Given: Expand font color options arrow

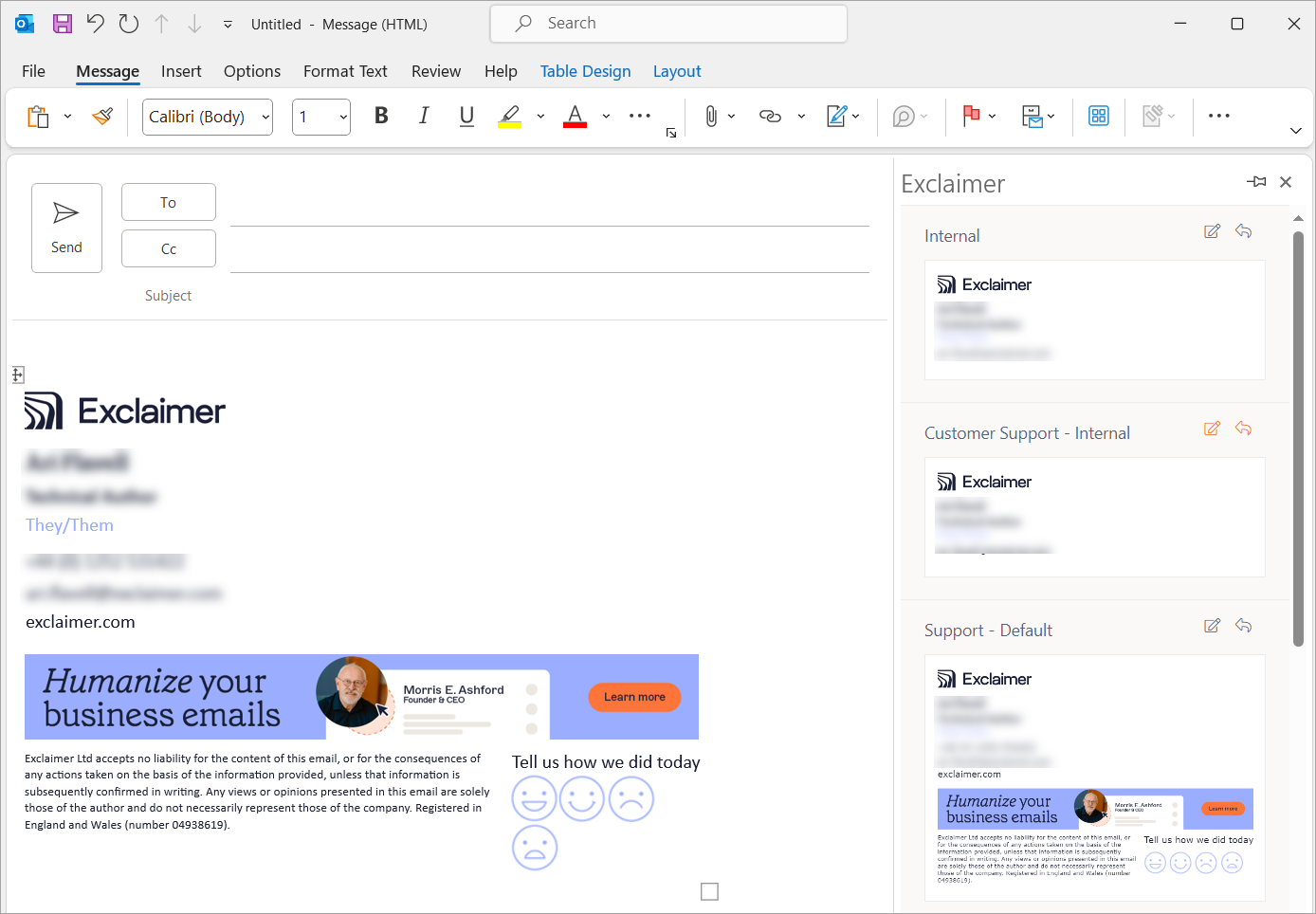Looking at the screenshot, I should pos(606,117).
